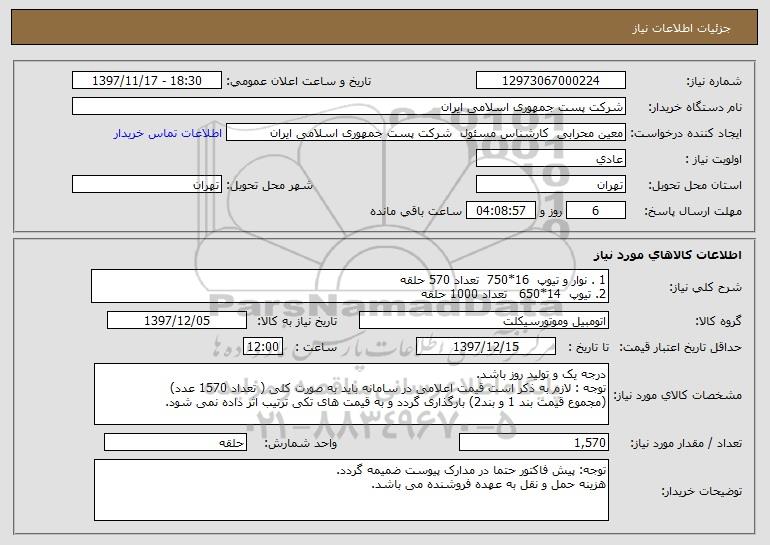The height and width of the screenshot is (545, 770).
Task: Click the ساعت field showing 12:00
Action: [263, 347]
